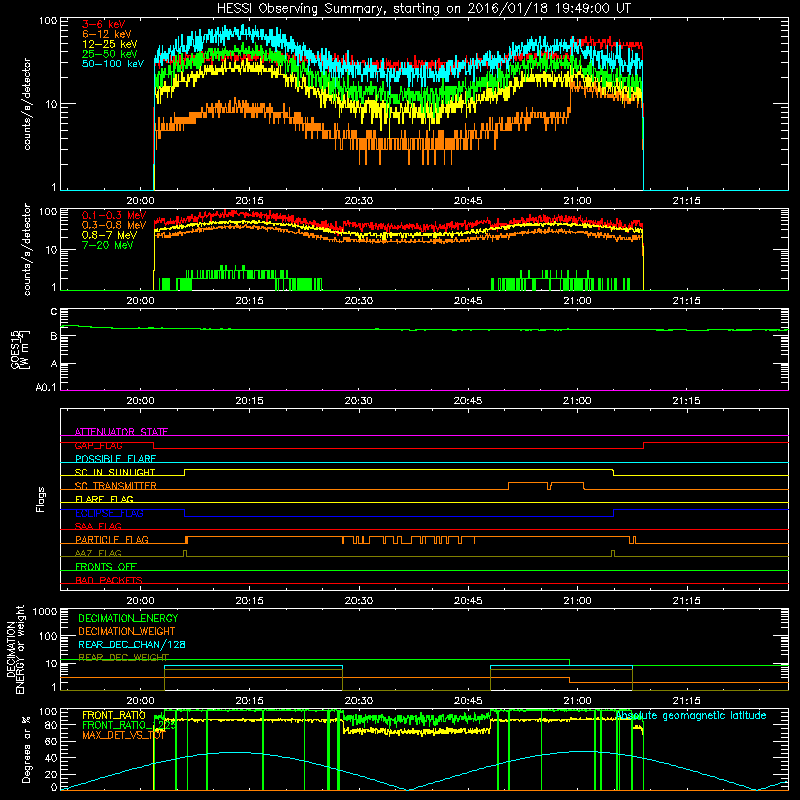
Task: Select the FRONTS_OFF flag label
Action: tap(106, 567)
